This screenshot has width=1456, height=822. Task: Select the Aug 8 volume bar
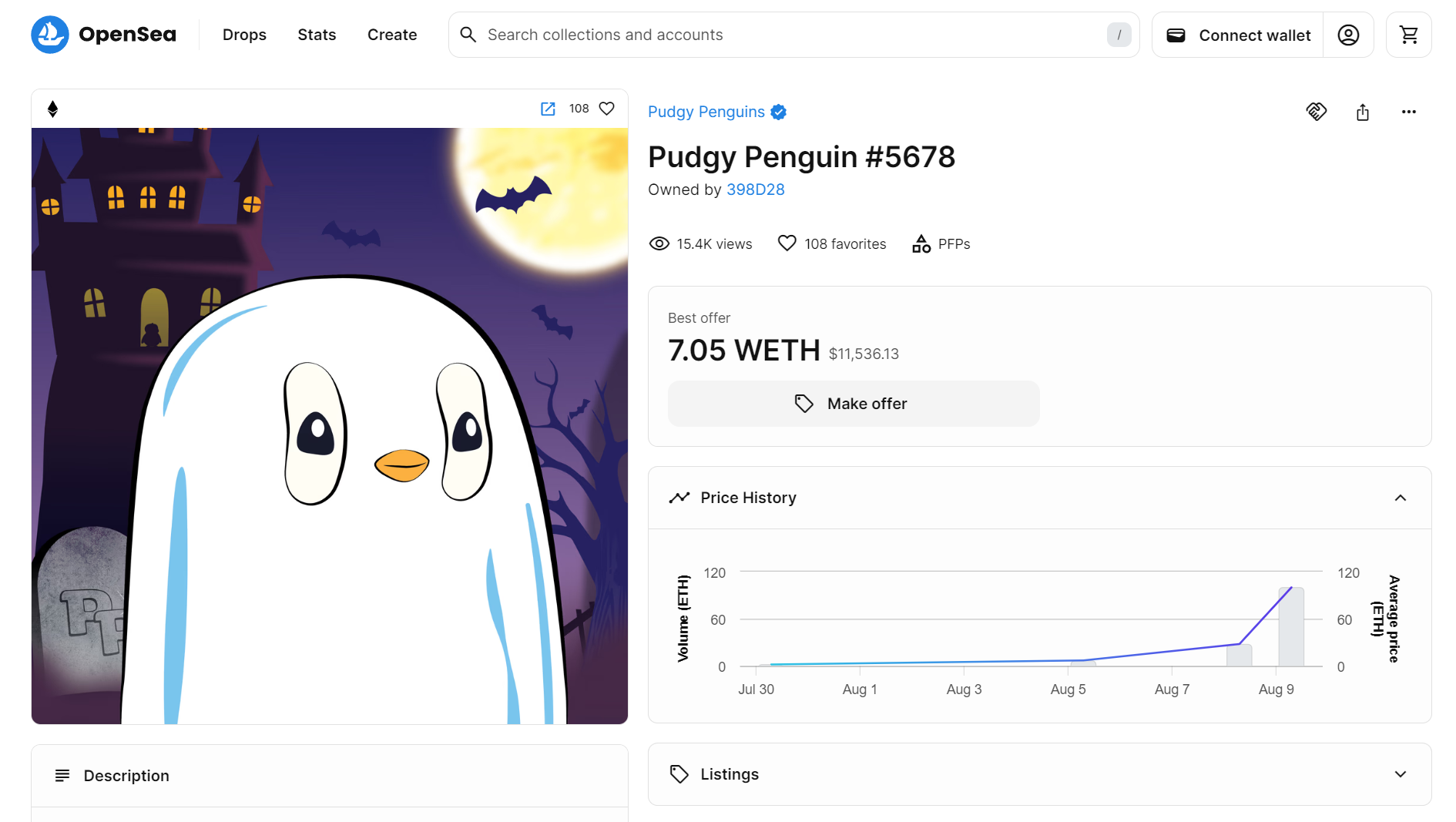pyautogui.click(x=1239, y=656)
